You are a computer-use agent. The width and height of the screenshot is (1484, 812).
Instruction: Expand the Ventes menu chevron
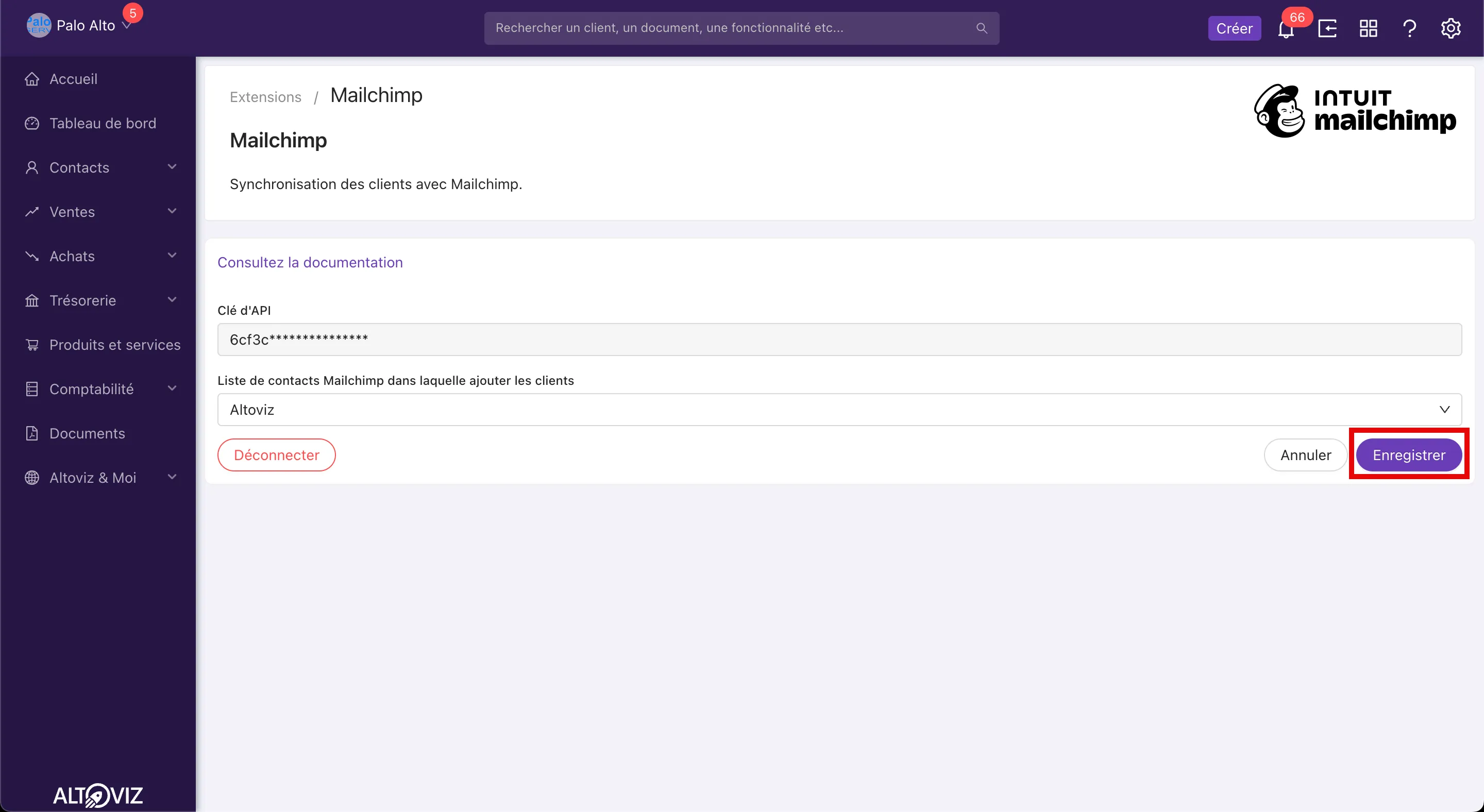coord(172,211)
